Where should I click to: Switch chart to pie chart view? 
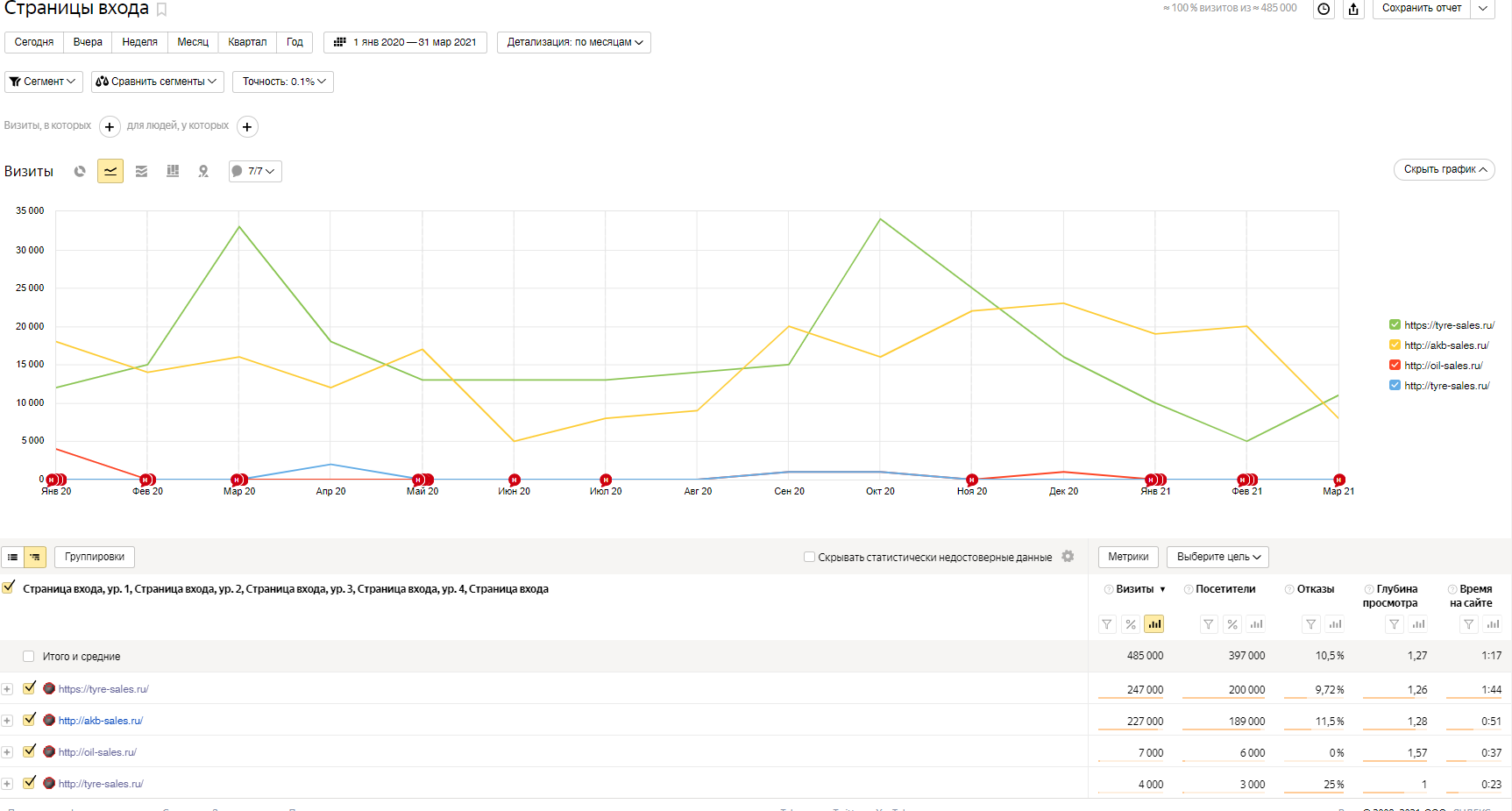point(80,171)
